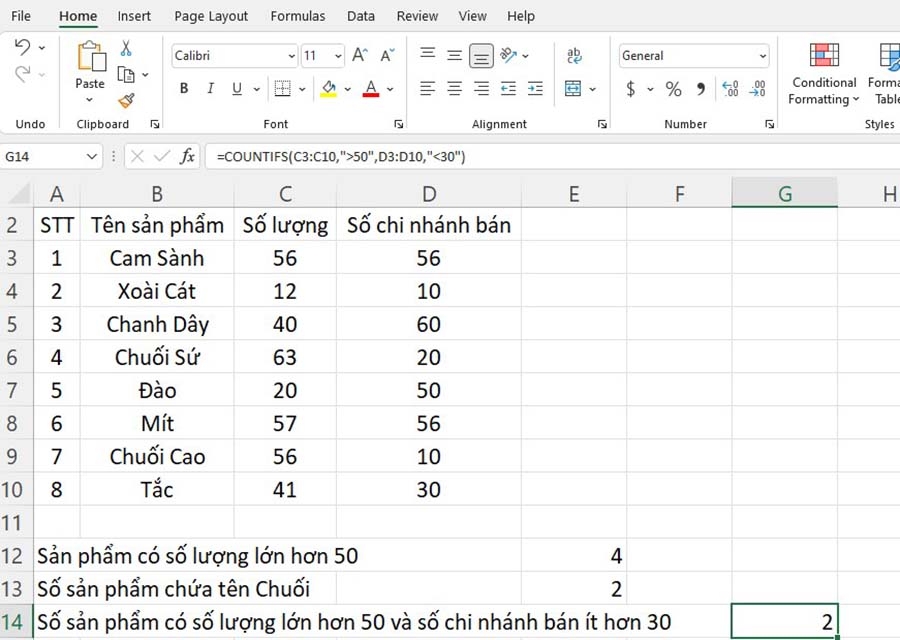This screenshot has height=640, width=900.
Task: Click the Increase Indent icon
Action: (x=535, y=88)
